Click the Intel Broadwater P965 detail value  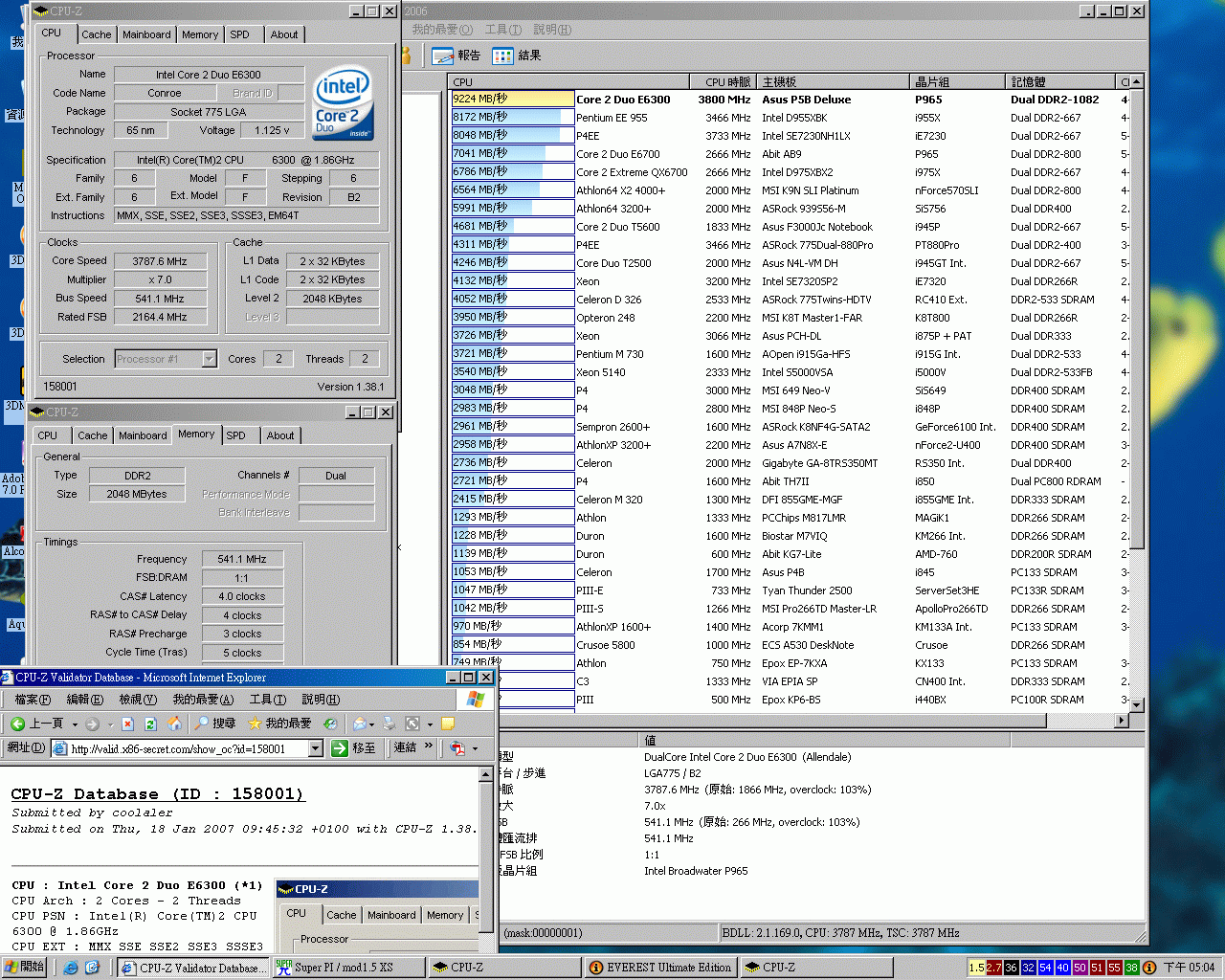pyautogui.click(x=696, y=871)
